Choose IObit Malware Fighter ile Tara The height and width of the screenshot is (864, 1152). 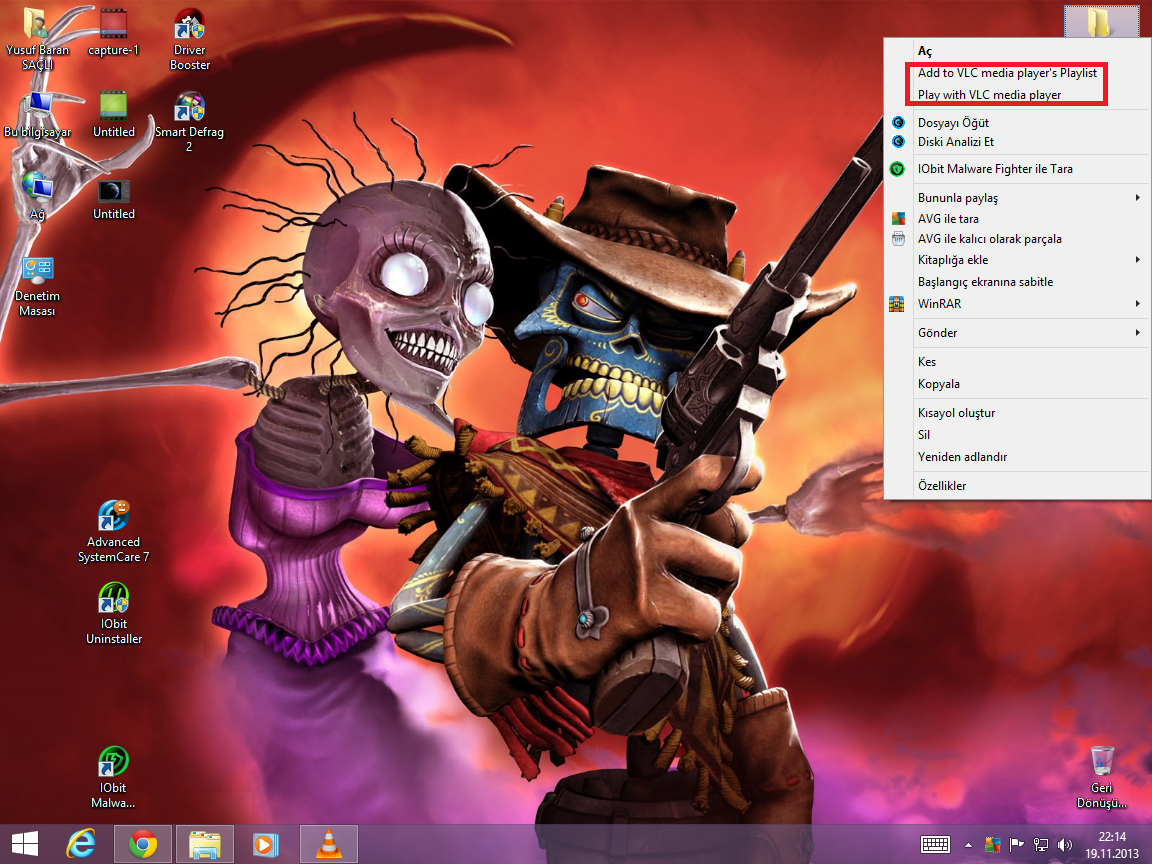(x=1017, y=169)
